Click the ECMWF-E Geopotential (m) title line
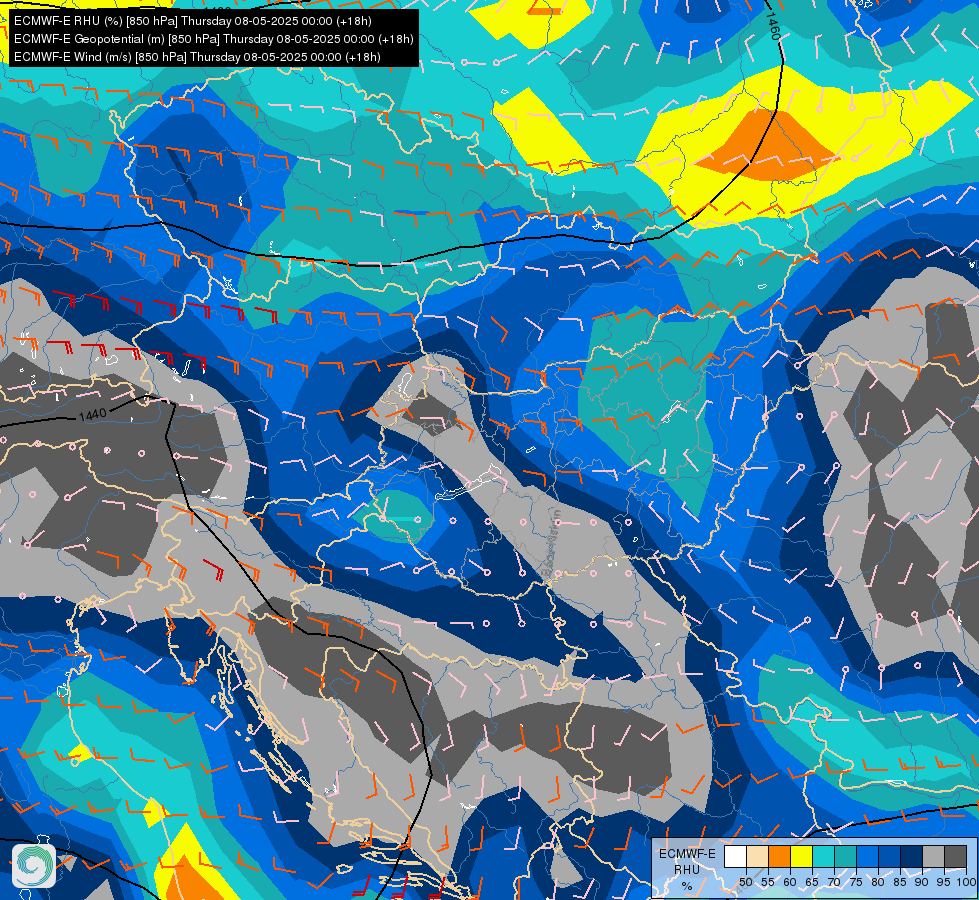 214,39
